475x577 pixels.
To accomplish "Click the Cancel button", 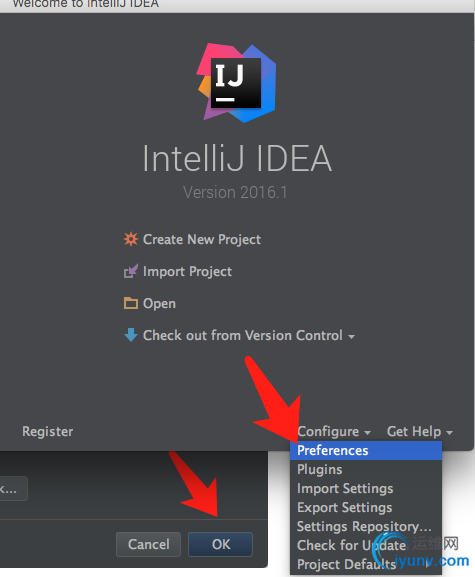I will [148, 544].
